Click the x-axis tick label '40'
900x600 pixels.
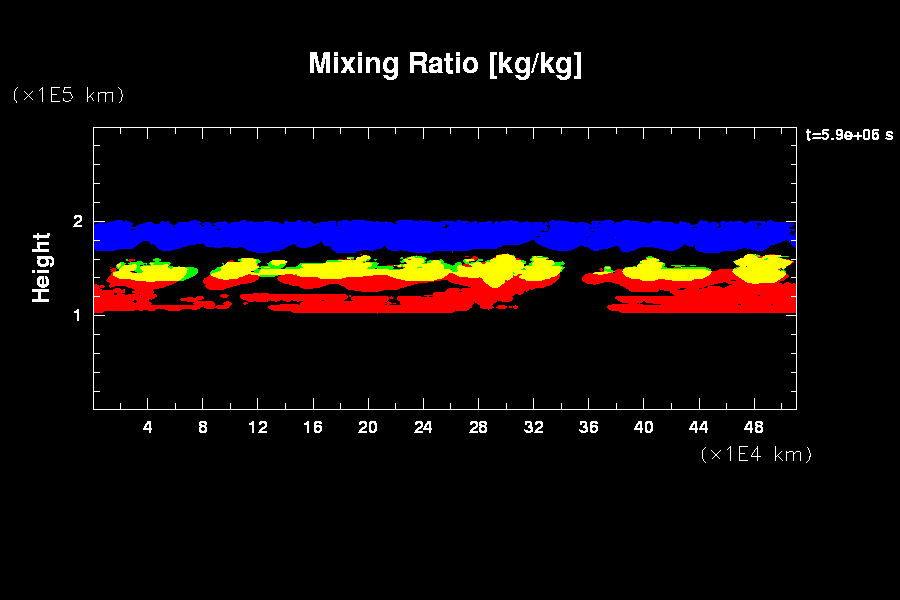[643, 427]
